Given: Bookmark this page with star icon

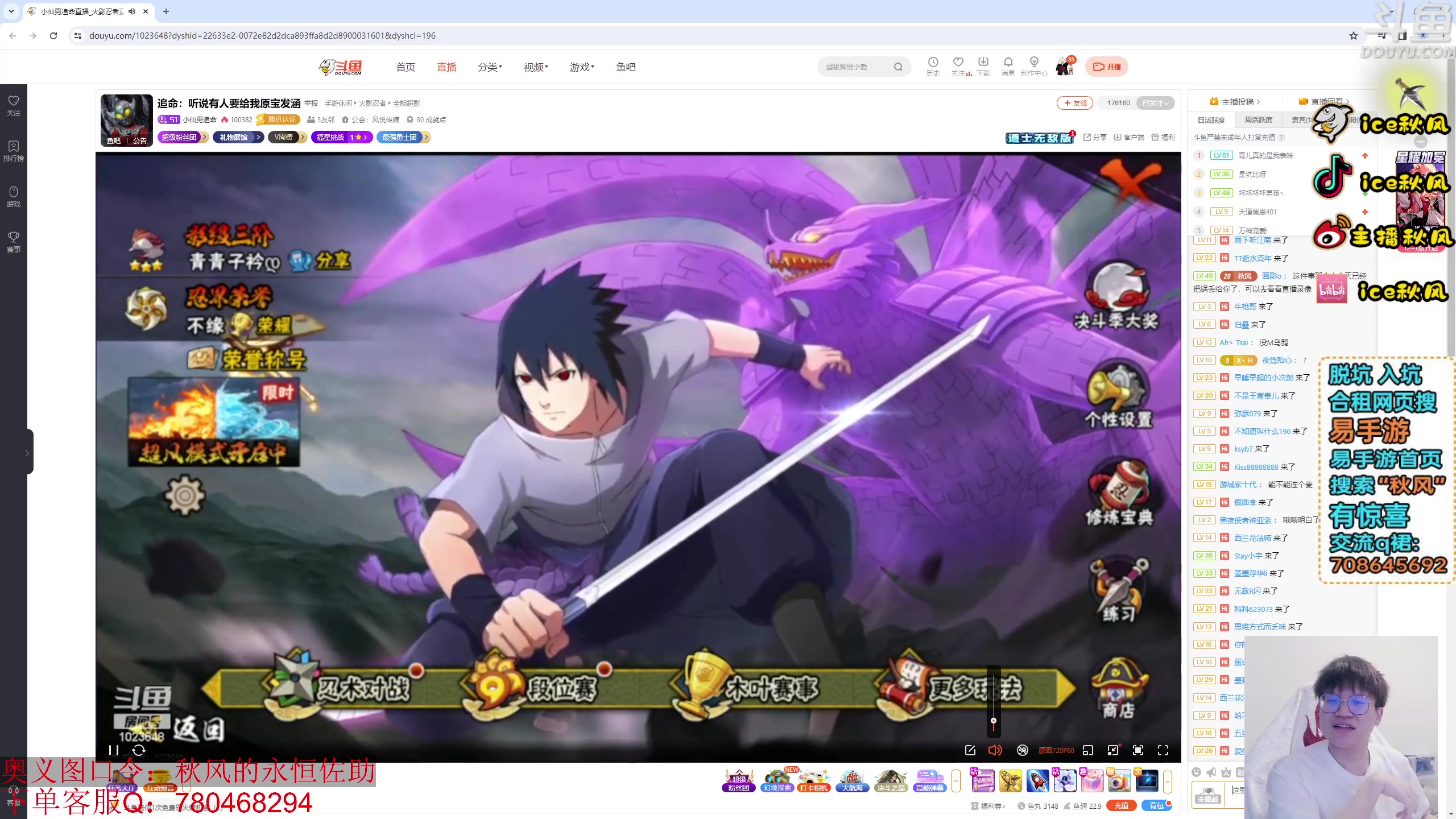Looking at the screenshot, I should coord(1354,35).
